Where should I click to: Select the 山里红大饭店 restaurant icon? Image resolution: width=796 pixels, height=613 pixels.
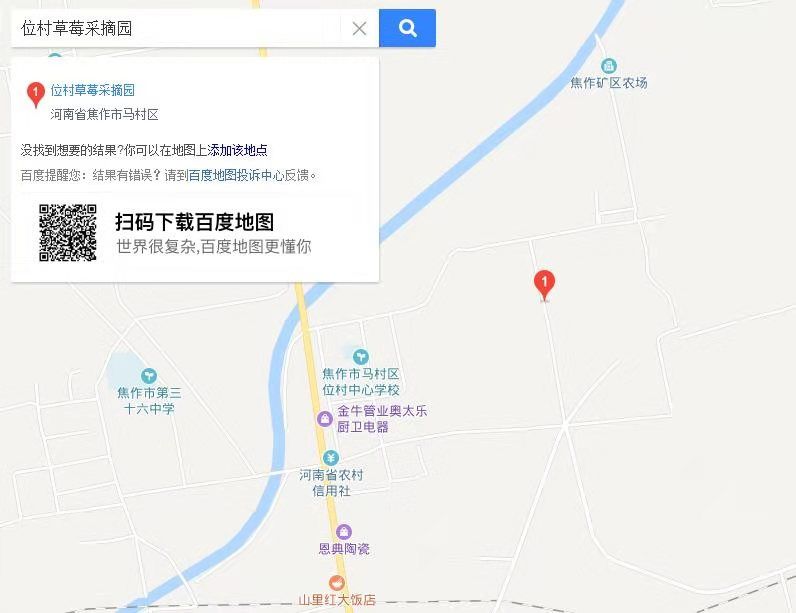pos(337,583)
